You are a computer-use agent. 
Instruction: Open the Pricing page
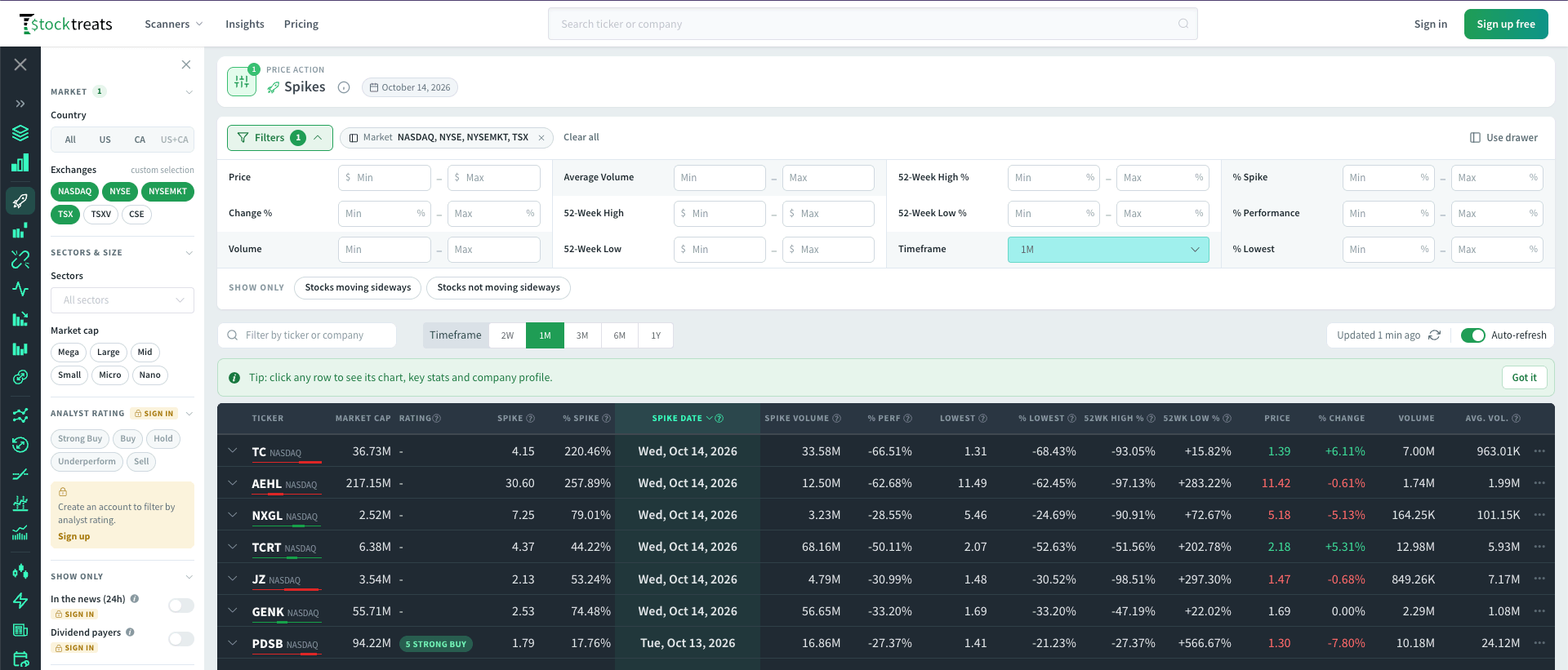pos(301,24)
